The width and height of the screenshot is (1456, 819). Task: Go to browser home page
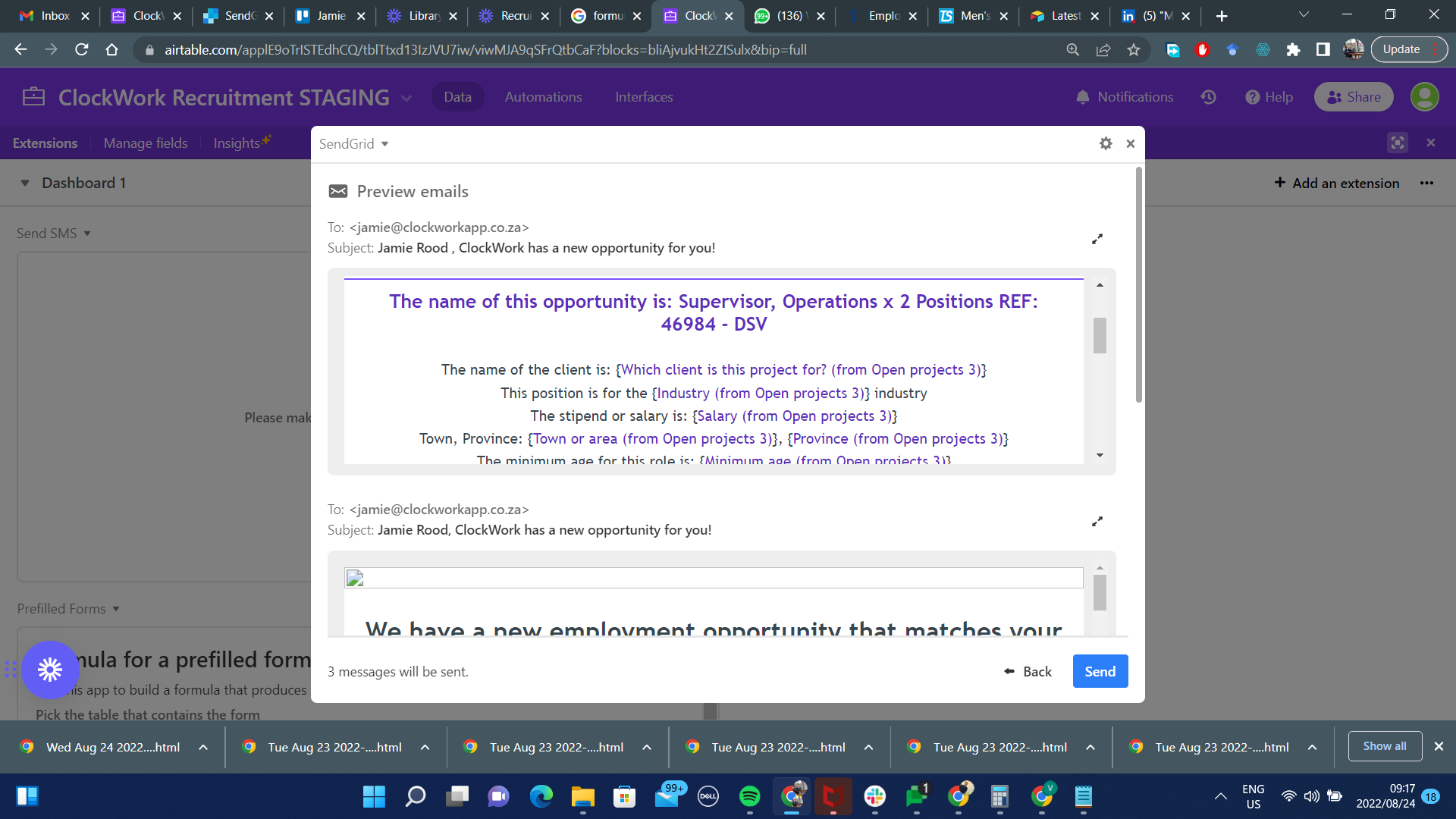(x=111, y=49)
